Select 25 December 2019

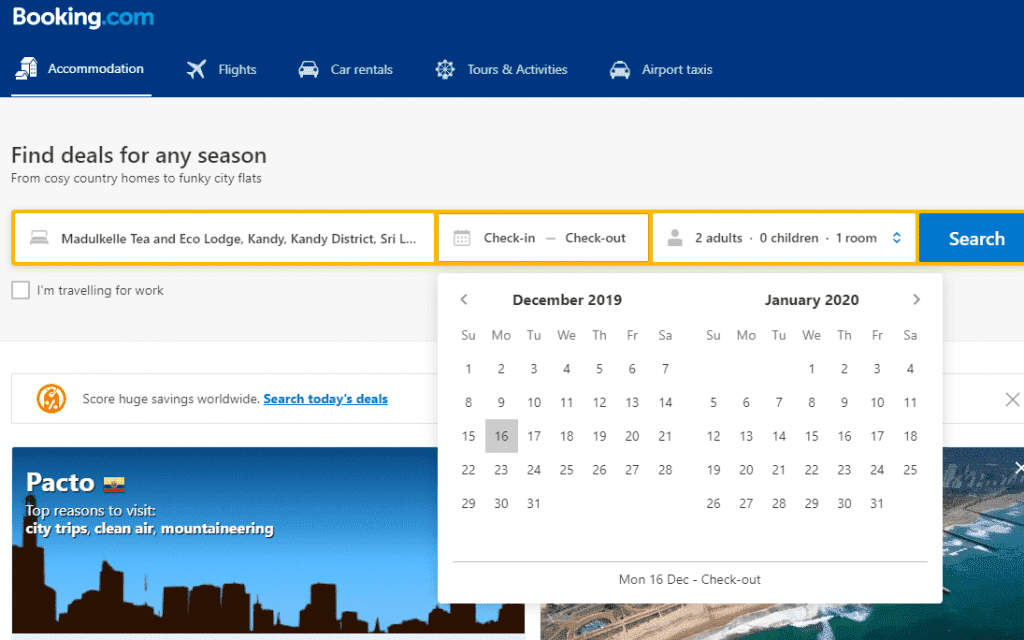[x=566, y=470]
